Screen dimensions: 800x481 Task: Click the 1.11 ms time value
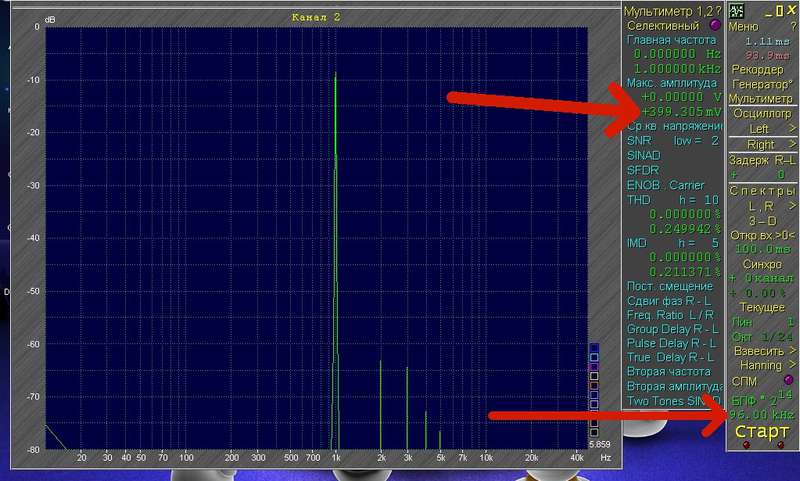point(766,41)
